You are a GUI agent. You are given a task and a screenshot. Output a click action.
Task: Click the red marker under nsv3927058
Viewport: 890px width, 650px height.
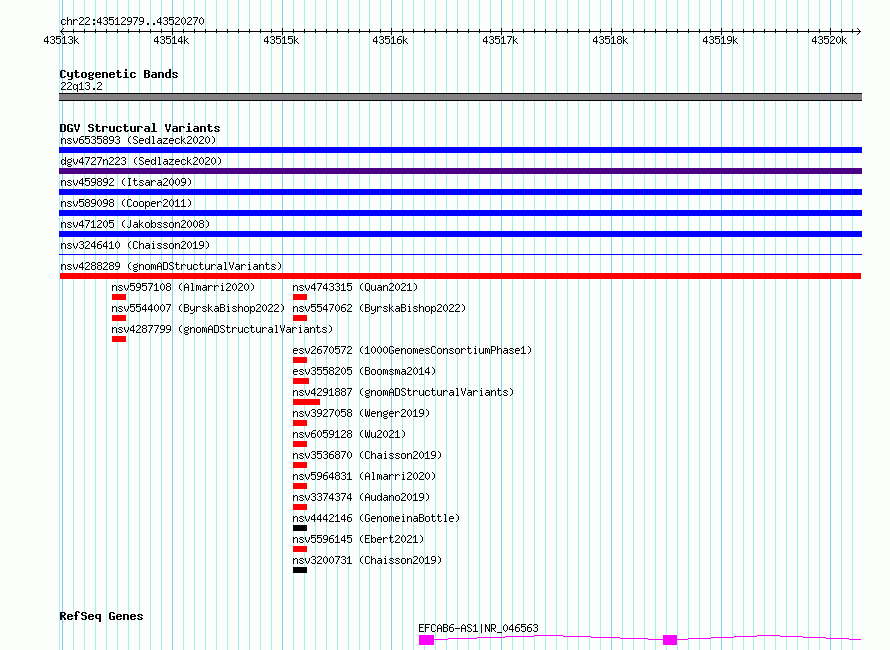pos(300,423)
